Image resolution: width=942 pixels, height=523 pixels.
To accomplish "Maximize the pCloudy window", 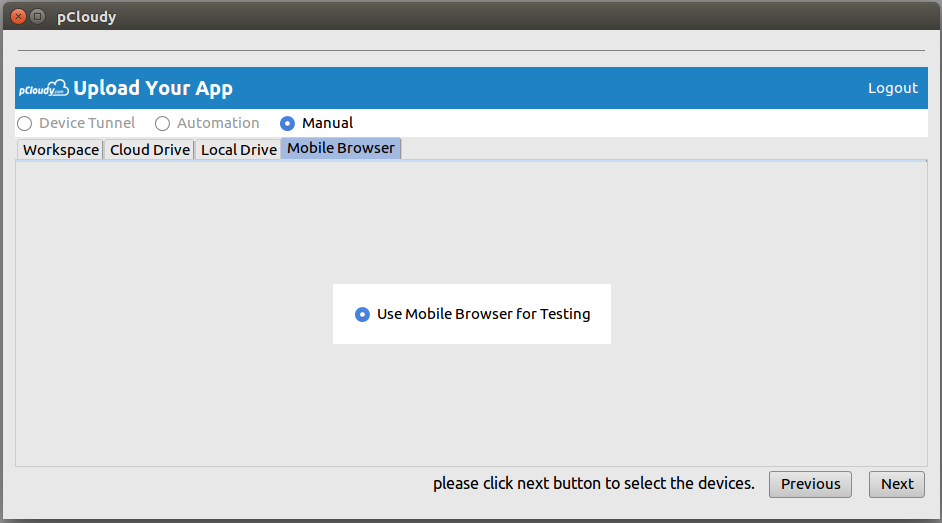I will (37, 16).
